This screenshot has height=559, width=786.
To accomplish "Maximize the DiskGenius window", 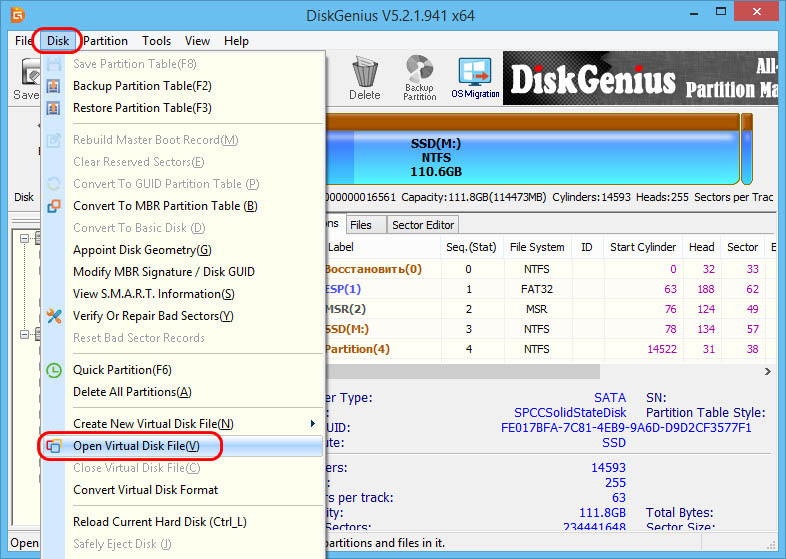I will tap(720, 12).
